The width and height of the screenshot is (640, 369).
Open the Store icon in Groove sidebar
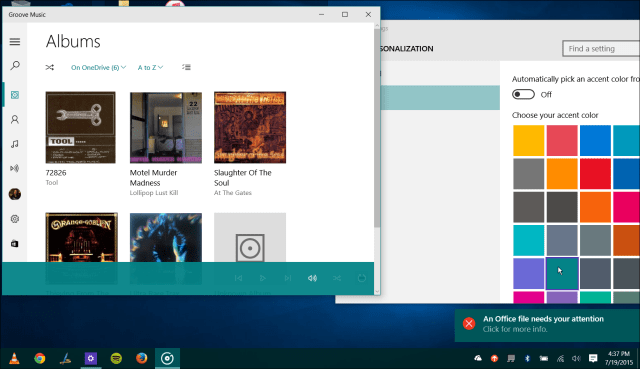(15, 244)
